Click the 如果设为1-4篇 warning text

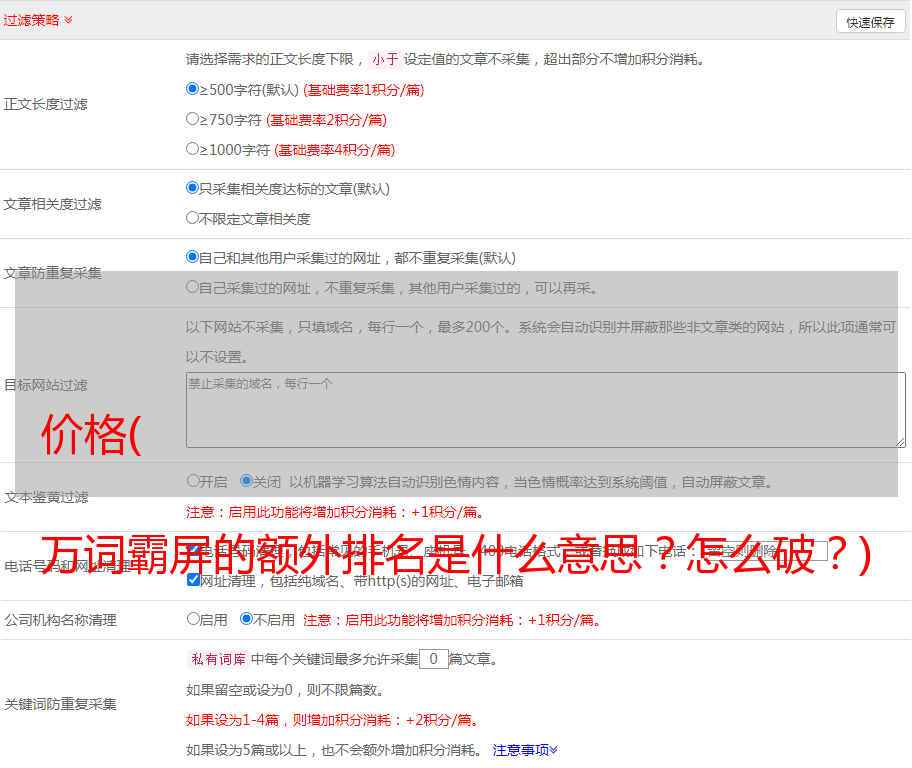point(332,720)
